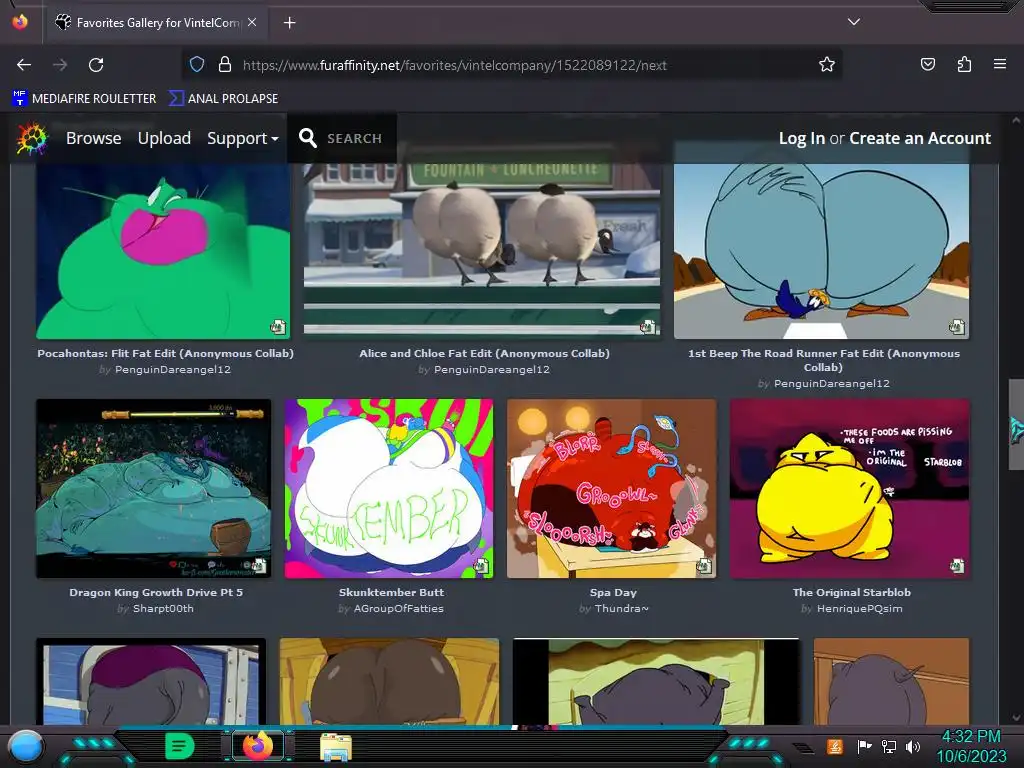This screenshot has height=768, width=1024.
Task: Click the network tray icon
Action: (x=888, y=746)
